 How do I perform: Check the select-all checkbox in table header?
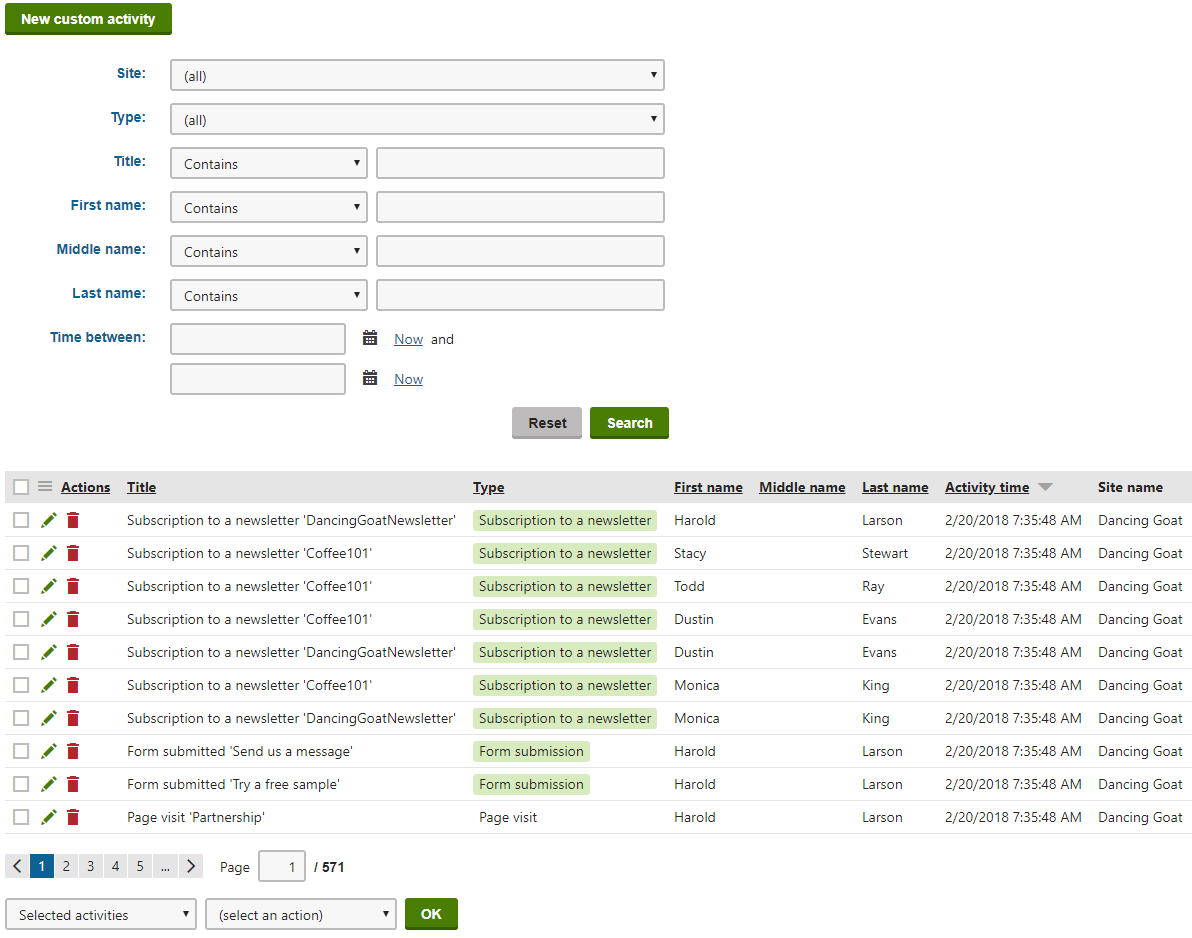tap(21, 487)
